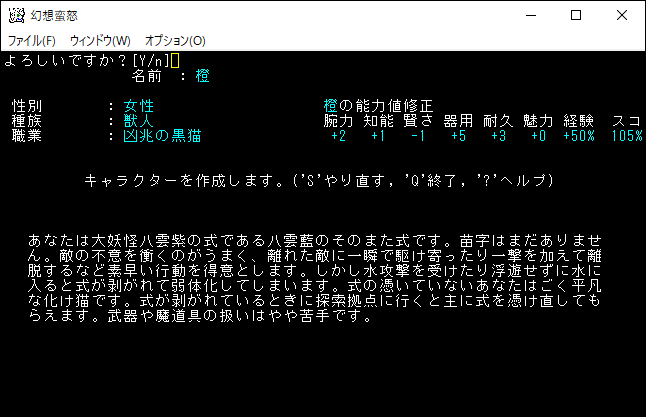Screen dimensions: 646x417
Task: Click the character name 橙 next to 名前
Action: 203,76
